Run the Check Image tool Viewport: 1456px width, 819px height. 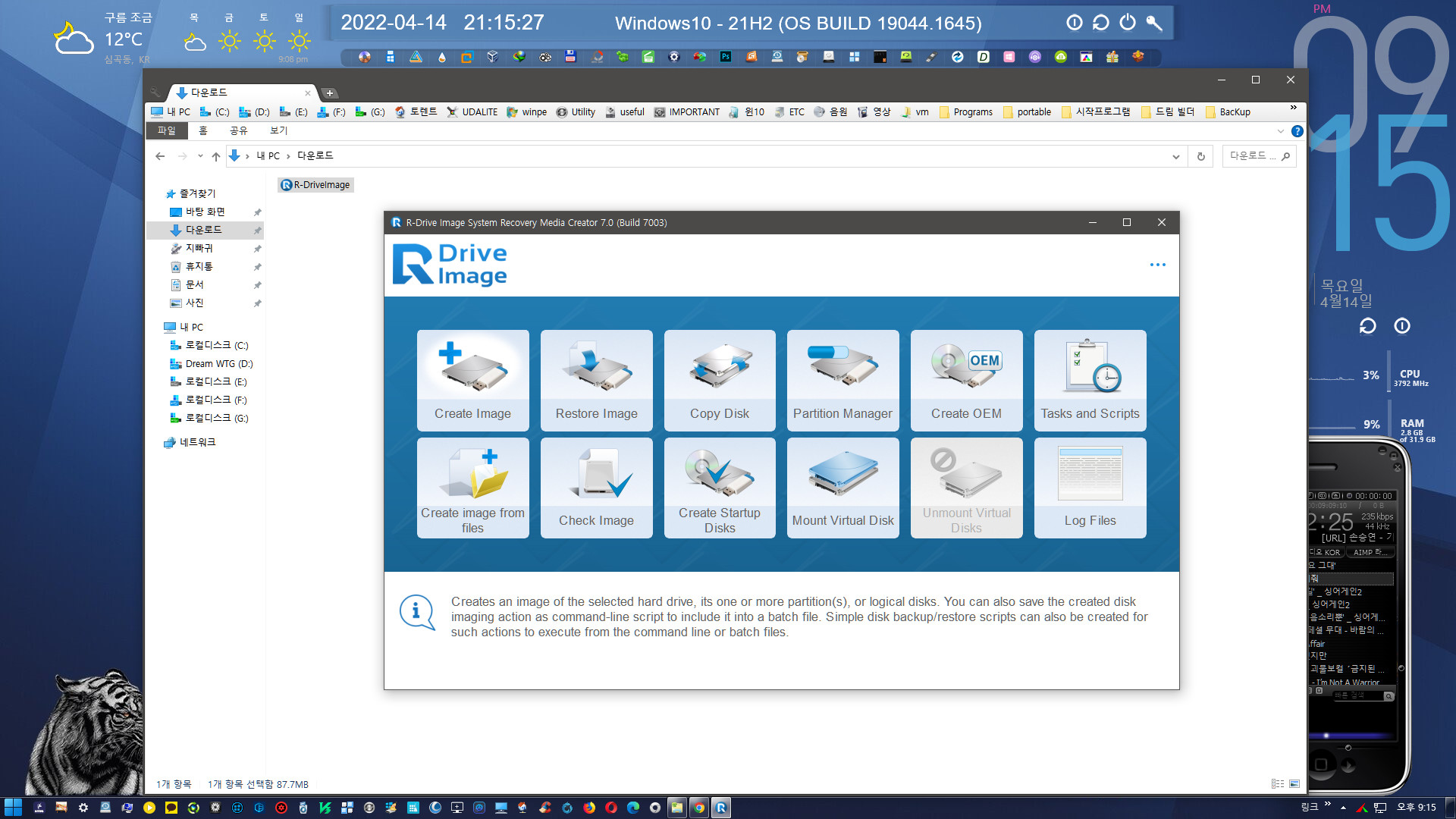click(x=596, y=488)
